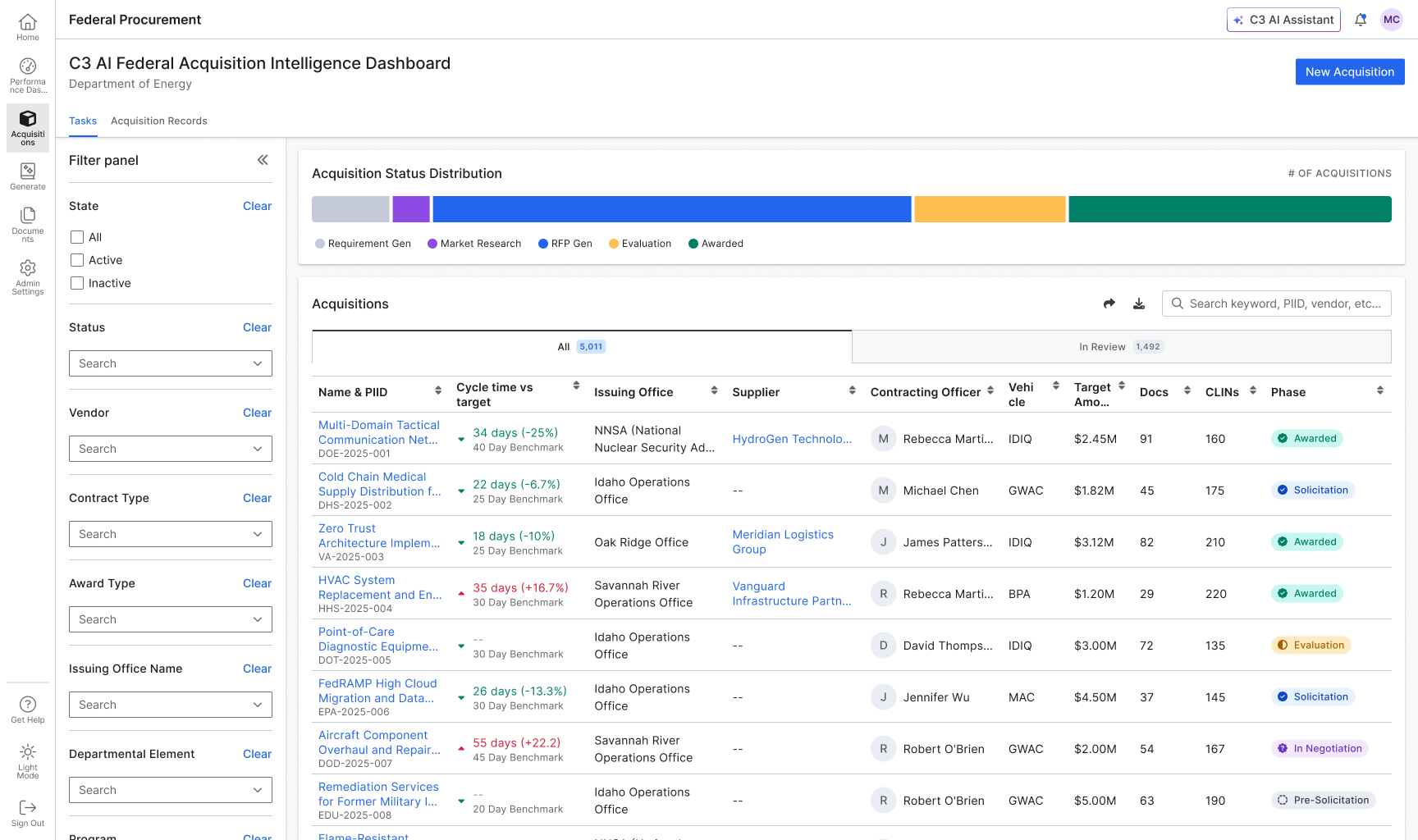Open Multi-Domain Tactical Communication acquisition
This screenshot has width=1418, height=840.
379,432
